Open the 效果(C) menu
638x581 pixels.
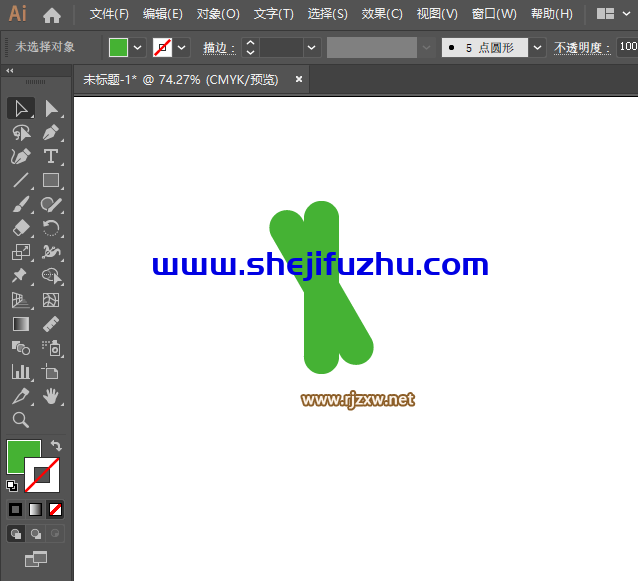click(382, 14)
